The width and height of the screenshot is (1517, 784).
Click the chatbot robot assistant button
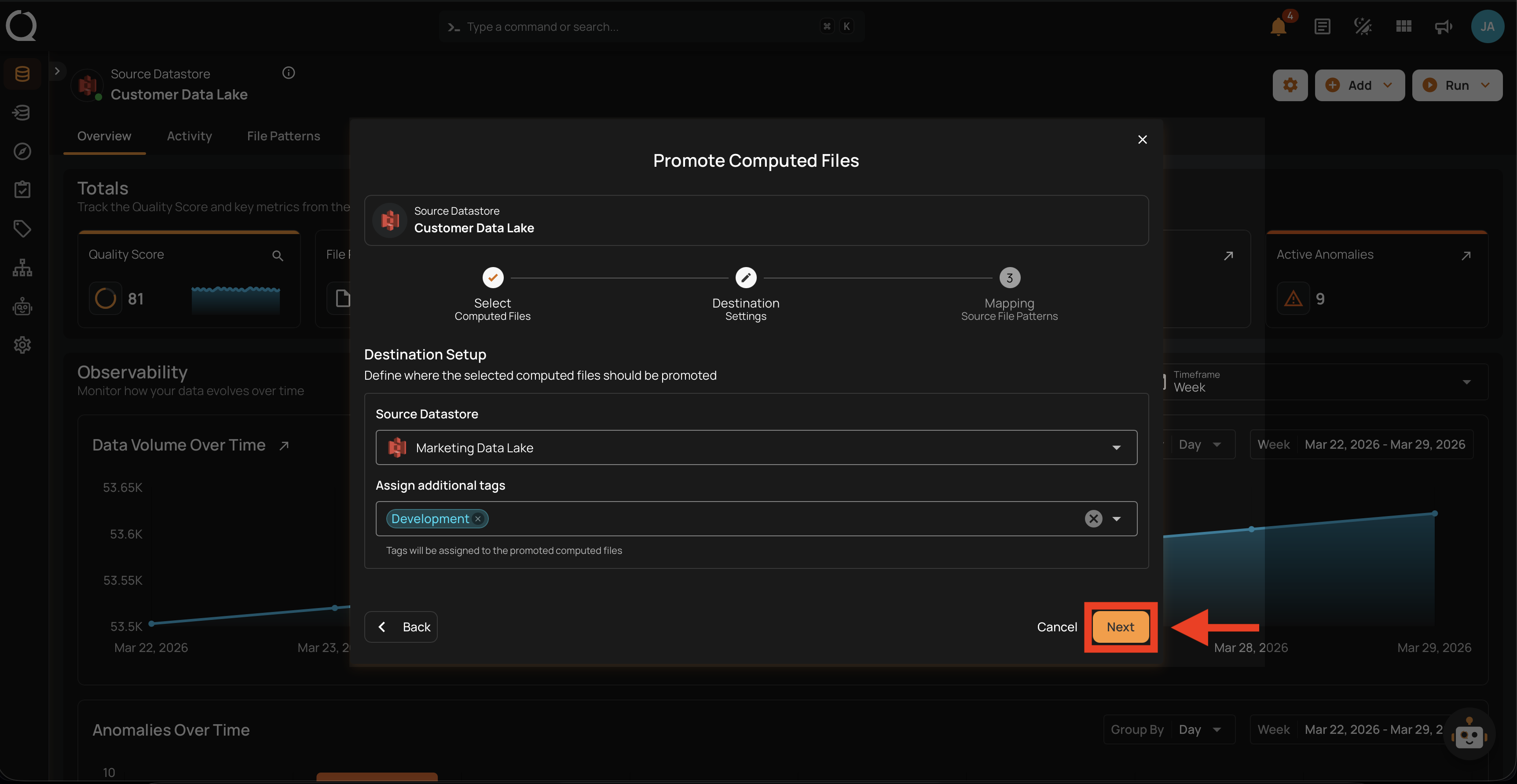[1469, 735]
